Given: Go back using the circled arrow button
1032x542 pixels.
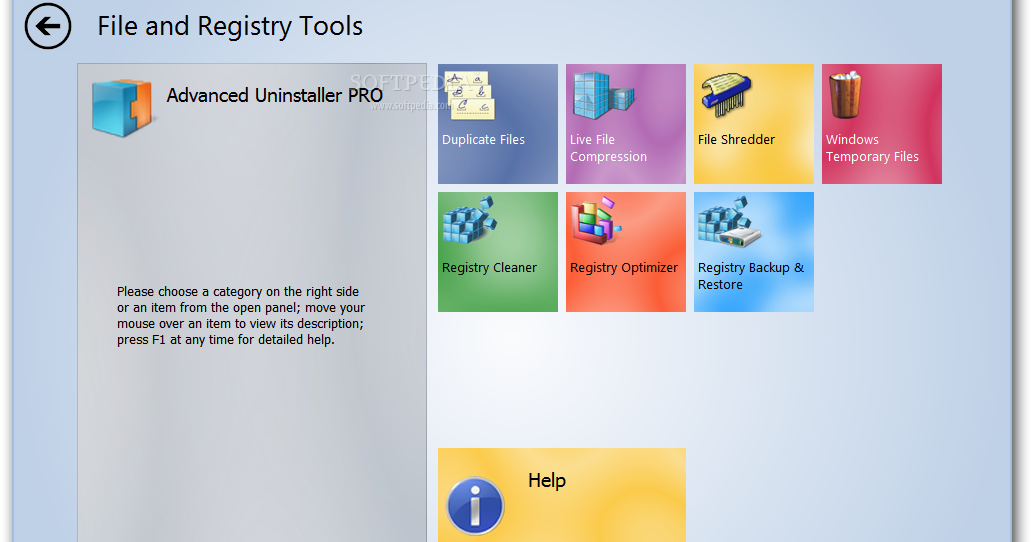Looking at the screenshot, I should coord(48,26).
